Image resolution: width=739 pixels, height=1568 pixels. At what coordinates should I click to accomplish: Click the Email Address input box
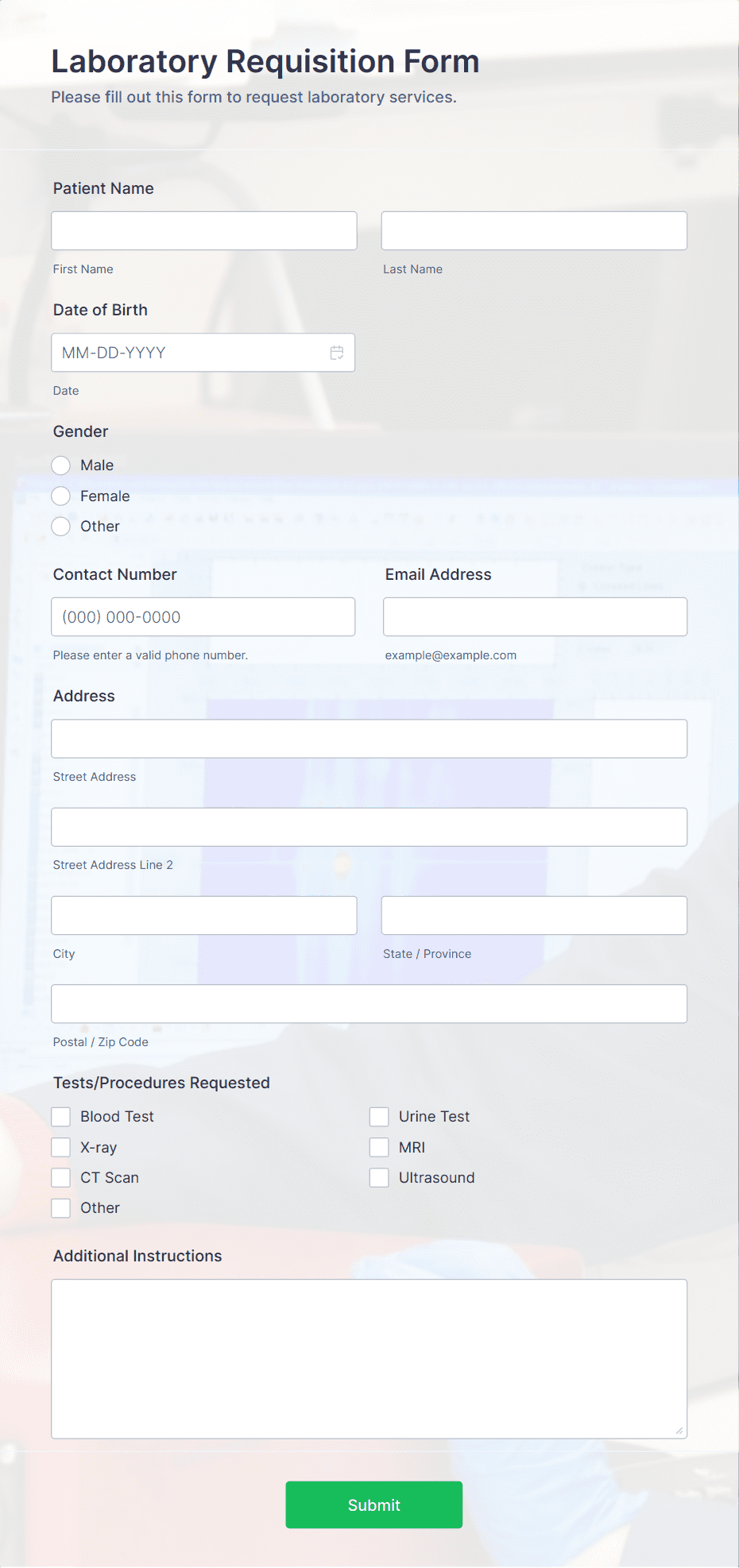(x=534, y=616)
